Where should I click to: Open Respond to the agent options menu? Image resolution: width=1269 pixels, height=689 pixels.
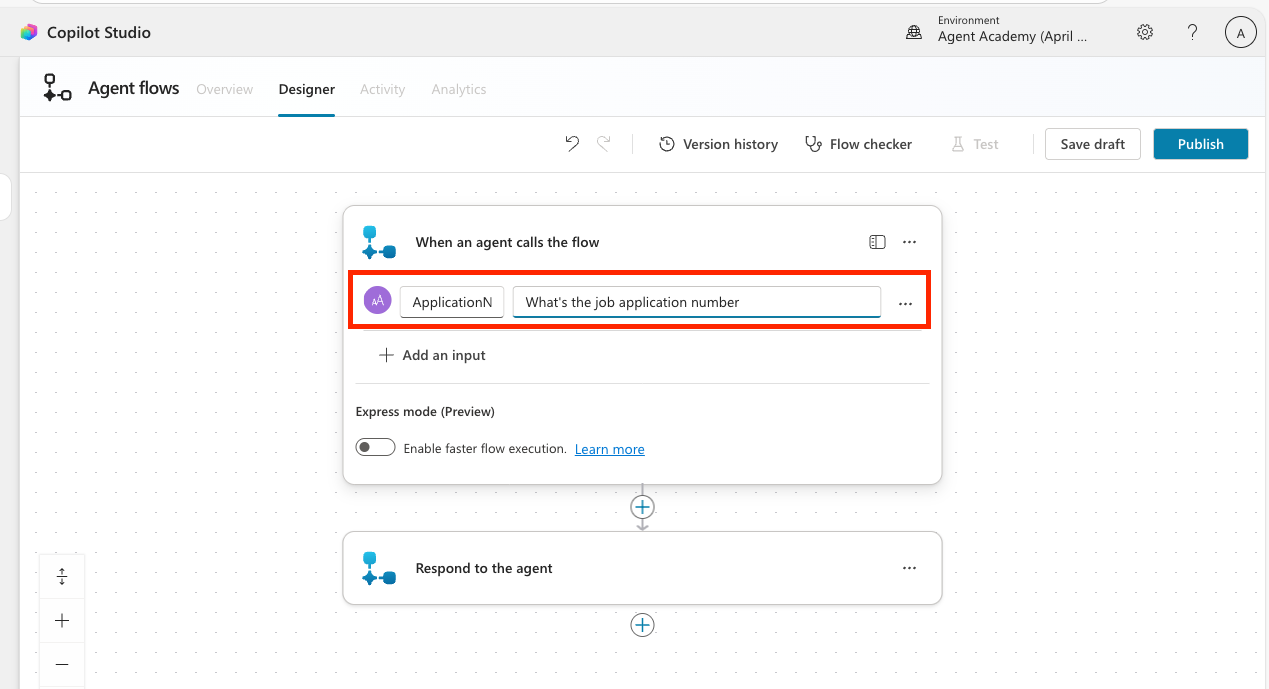[x=909, y=568]
